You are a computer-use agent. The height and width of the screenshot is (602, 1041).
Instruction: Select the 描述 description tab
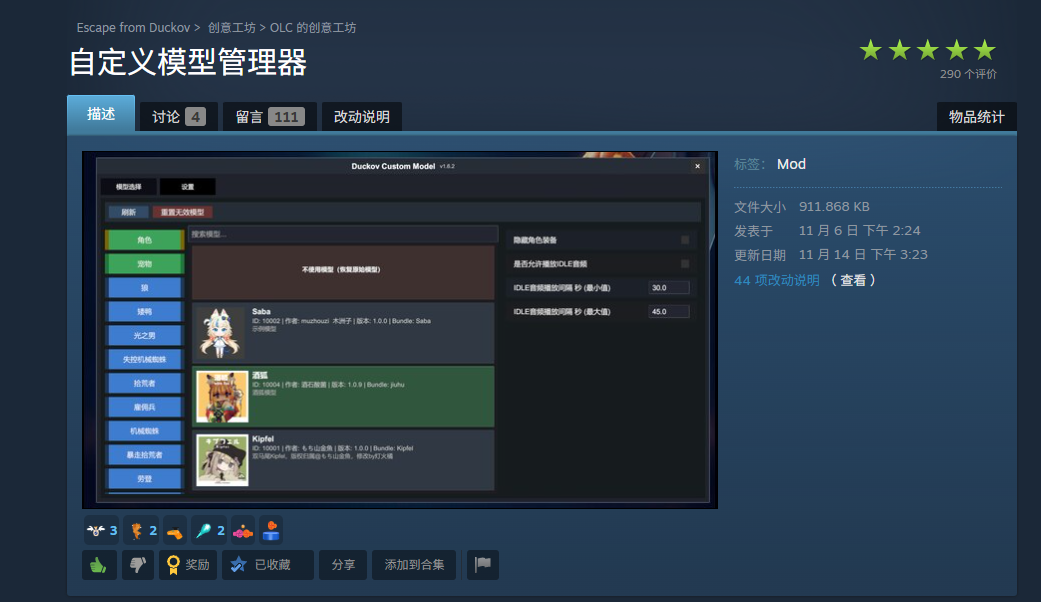[101, 114]
